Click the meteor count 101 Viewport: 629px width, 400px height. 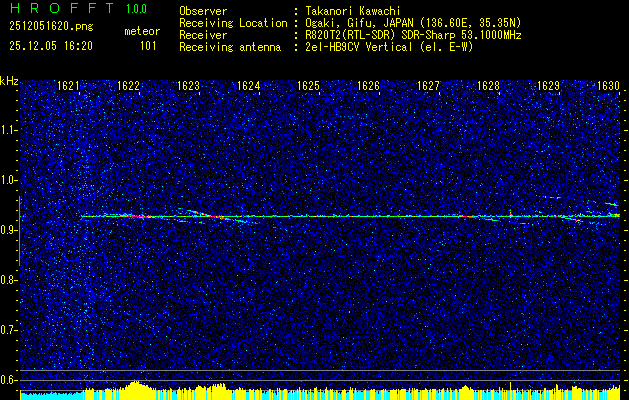pyautogui.click(x=148, y=46)
